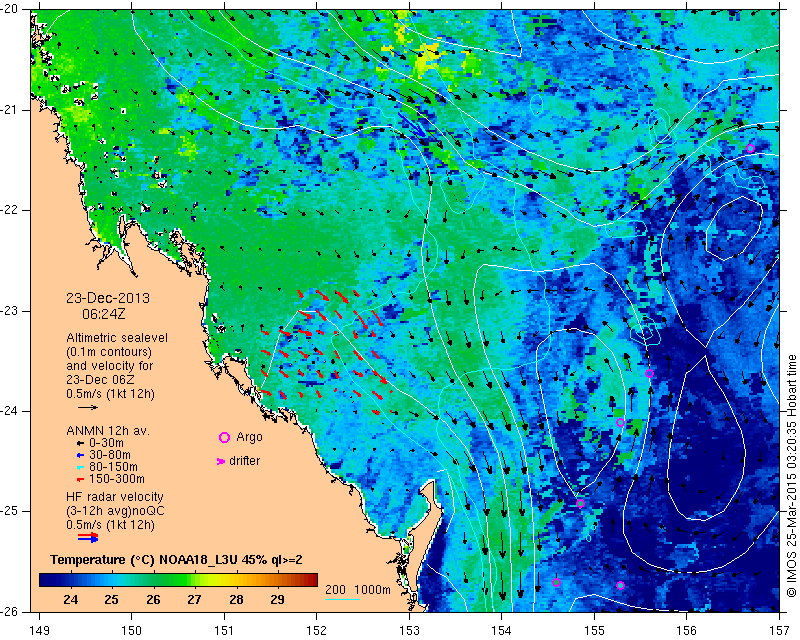Click the Argo float marker near 25.7°S 154.6°E

click(x=556, y=583)
